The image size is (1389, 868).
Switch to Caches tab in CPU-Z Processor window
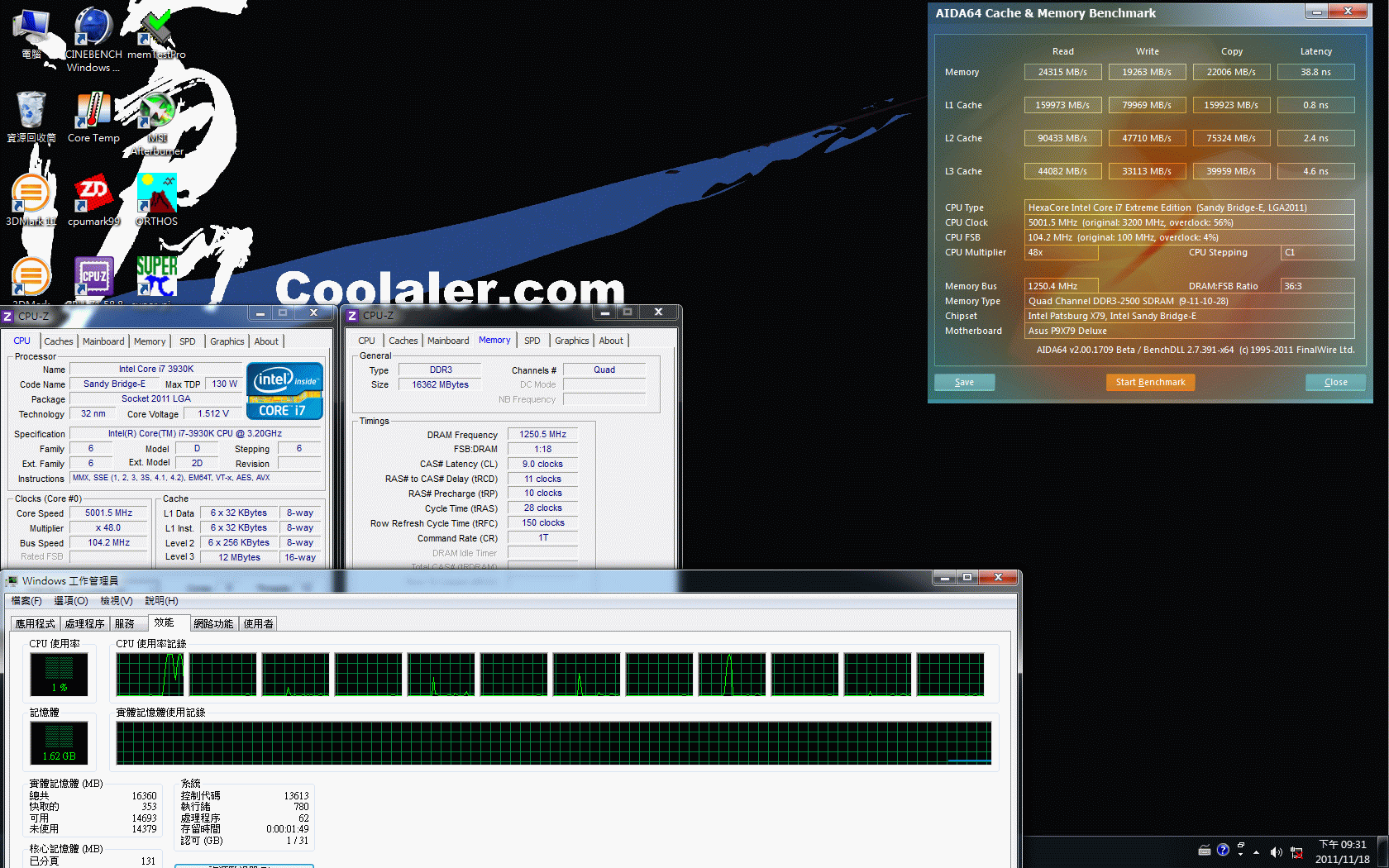click(x=58, y=341)
